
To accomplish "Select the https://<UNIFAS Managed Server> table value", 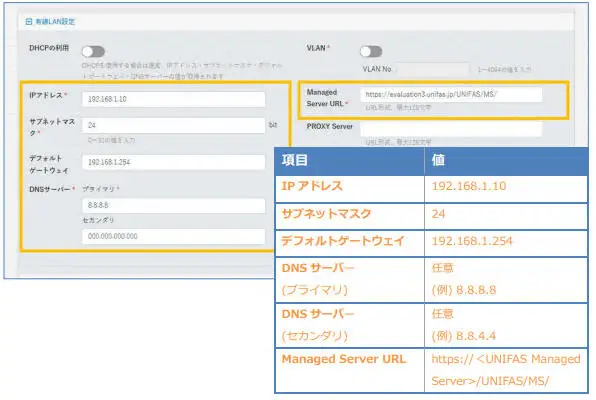I will tap(506, 370).
